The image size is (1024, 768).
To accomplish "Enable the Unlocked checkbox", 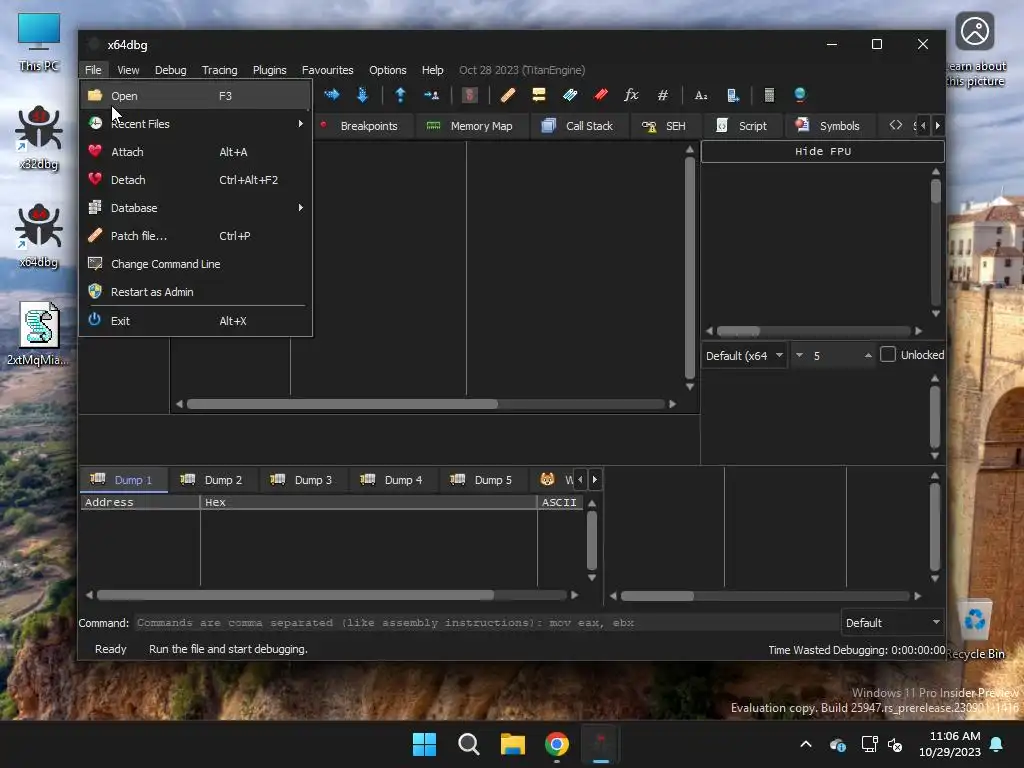I will tap(888, 355).
